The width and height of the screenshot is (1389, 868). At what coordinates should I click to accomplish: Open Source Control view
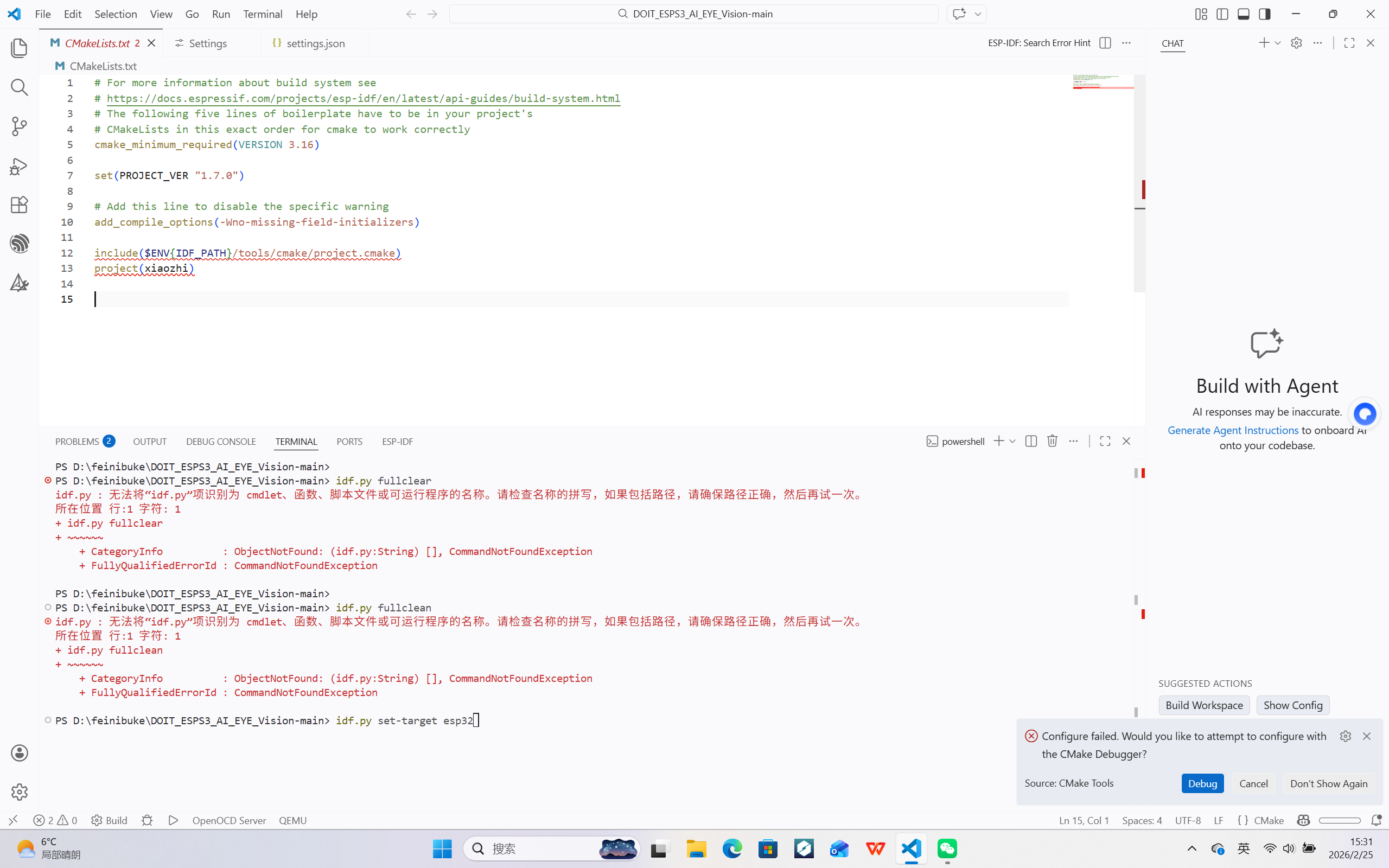(19, 126)
